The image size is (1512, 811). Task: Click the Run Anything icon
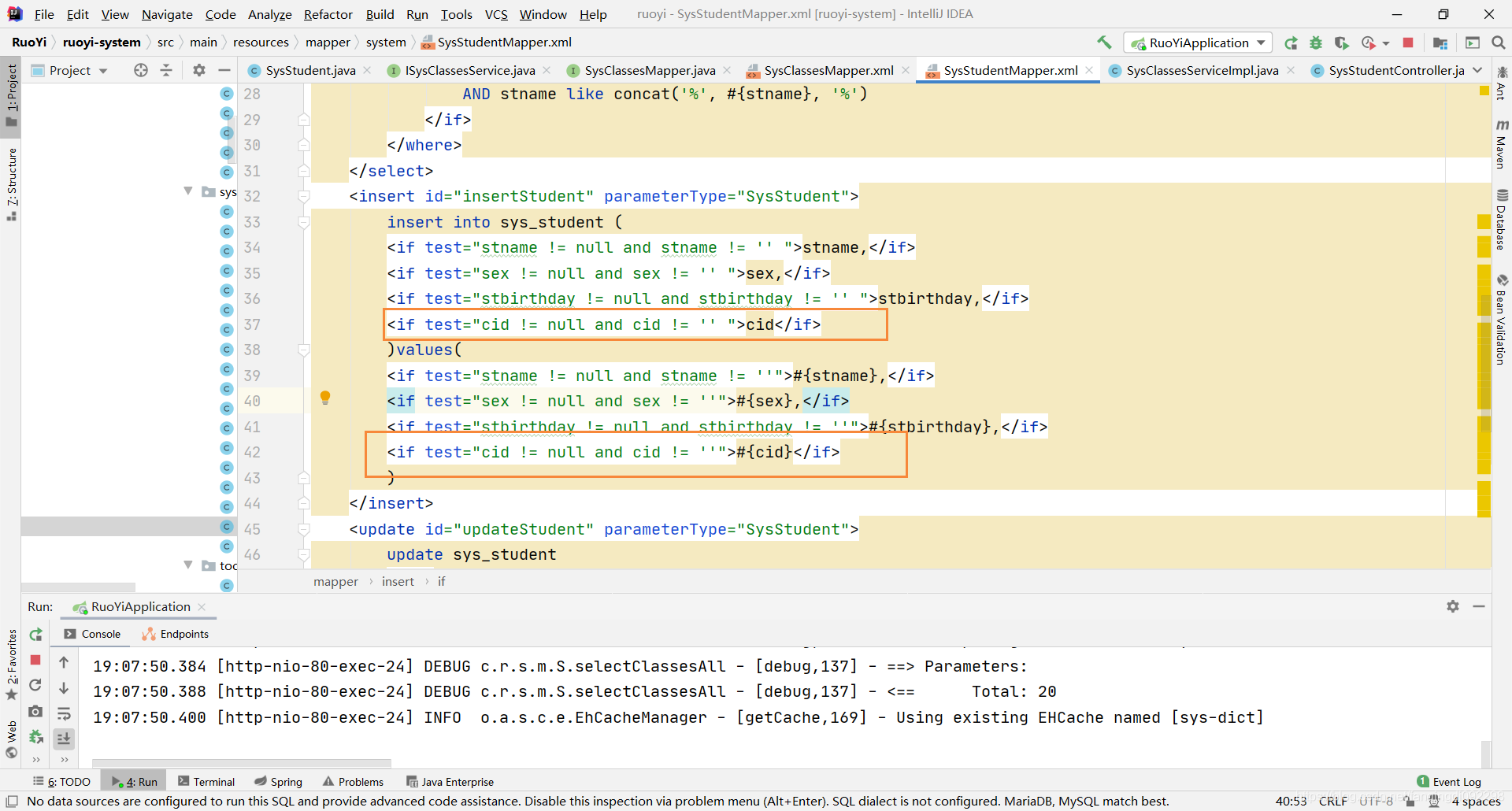pos(1473,43)
